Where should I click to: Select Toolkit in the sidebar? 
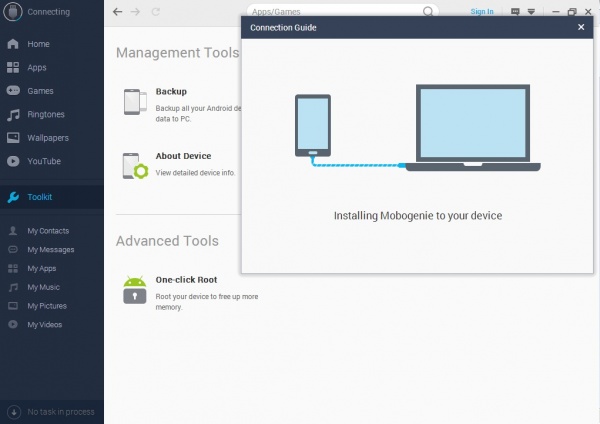point(39,197)
